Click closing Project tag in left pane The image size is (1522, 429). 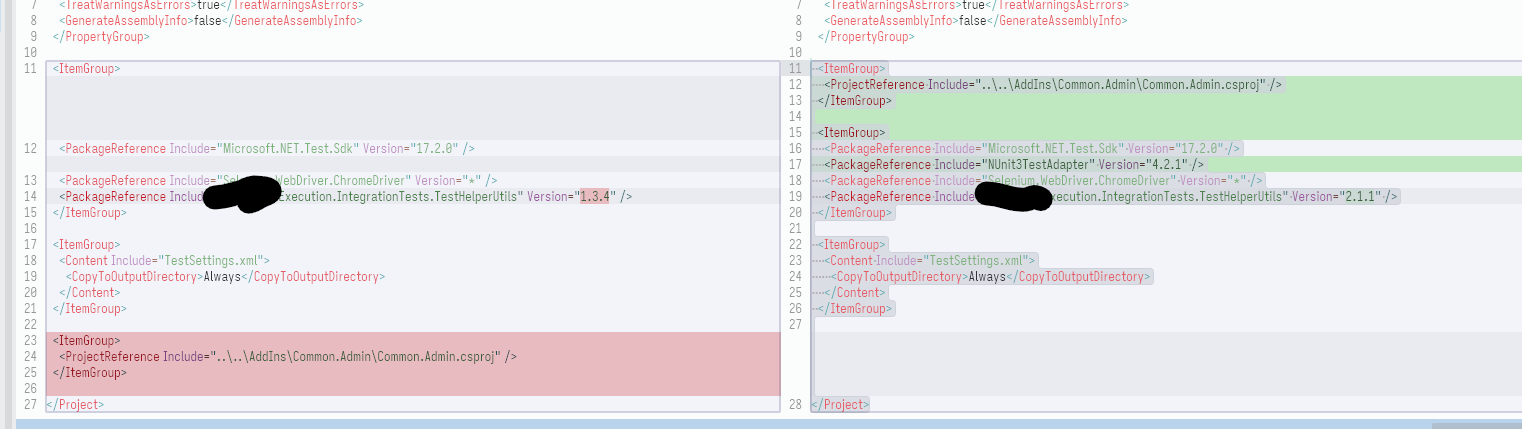[x=77, y=405]
